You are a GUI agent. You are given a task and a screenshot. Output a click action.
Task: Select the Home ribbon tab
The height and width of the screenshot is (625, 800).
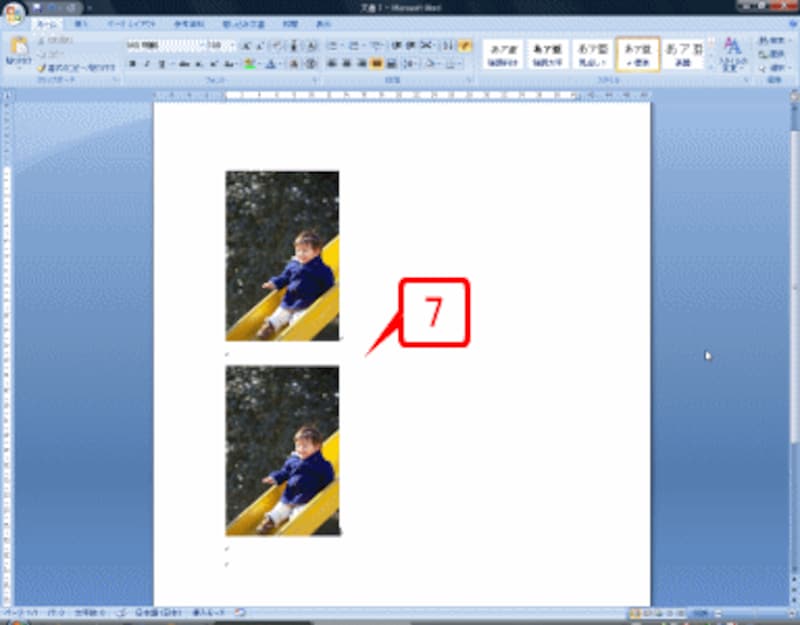47,24
